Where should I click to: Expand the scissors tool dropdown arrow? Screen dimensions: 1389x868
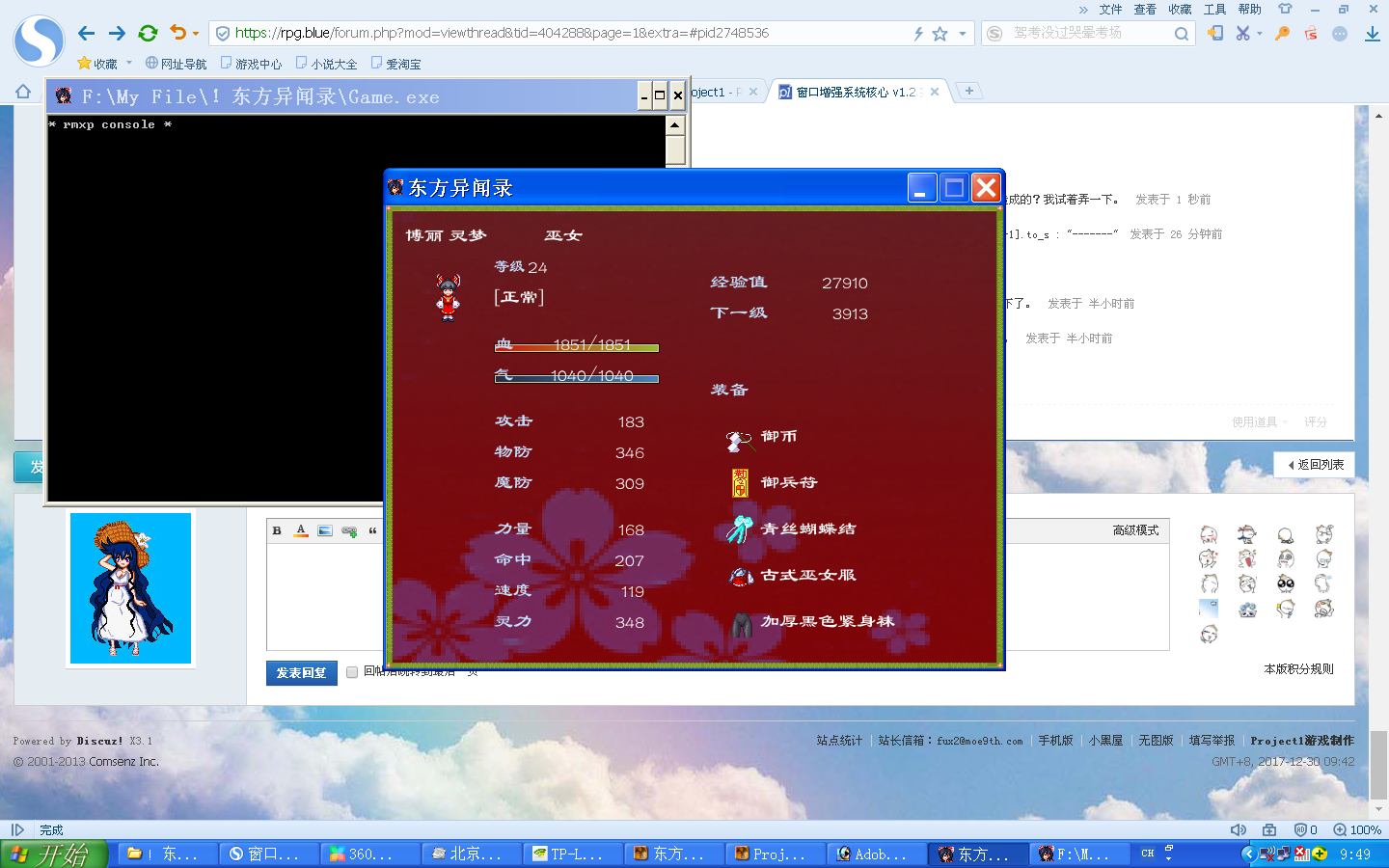pos(1260,34)
